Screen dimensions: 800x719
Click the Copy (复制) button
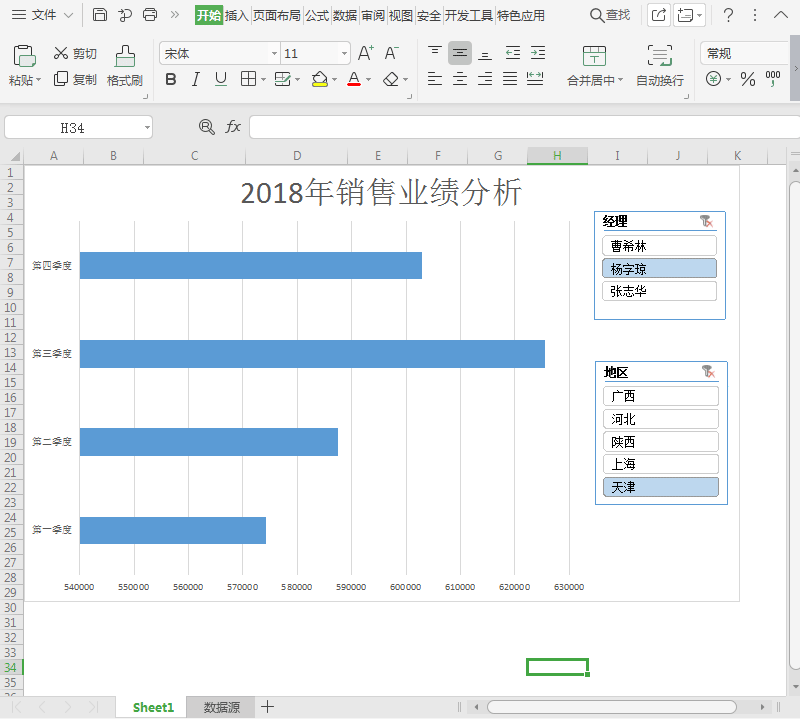tap(75, 79)
